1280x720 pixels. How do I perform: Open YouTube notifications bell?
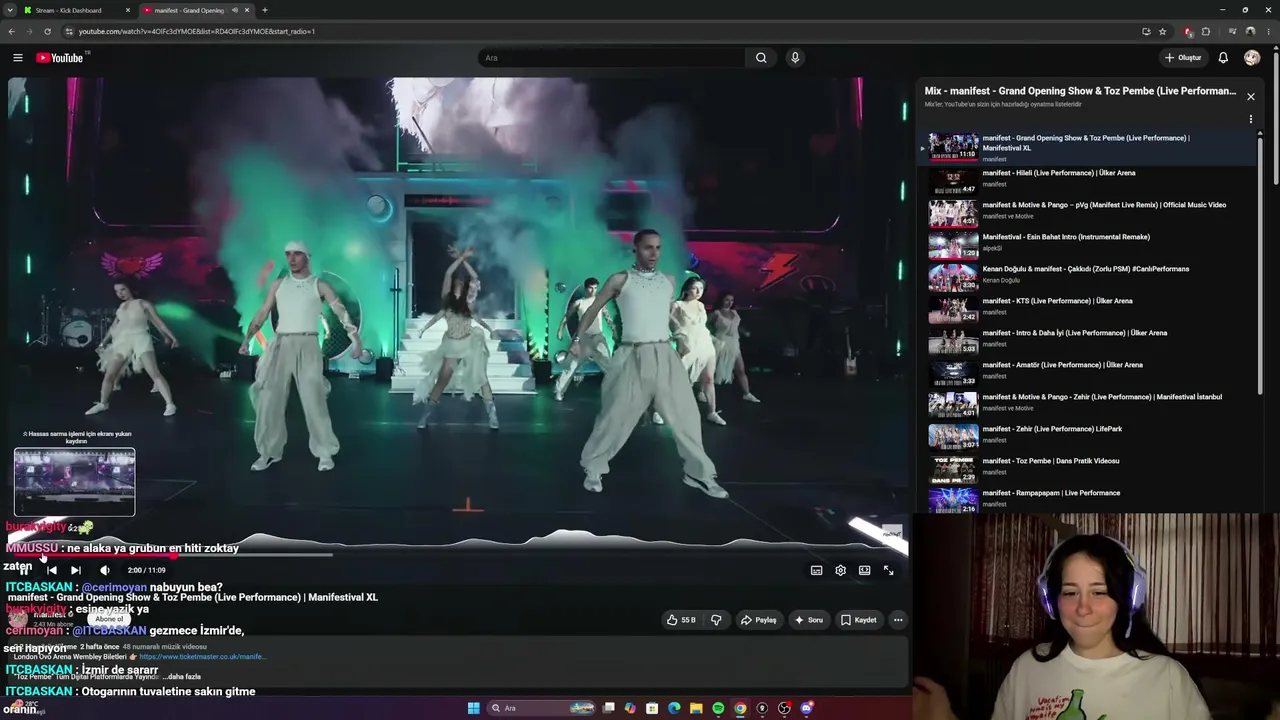tap(1223, 58)
